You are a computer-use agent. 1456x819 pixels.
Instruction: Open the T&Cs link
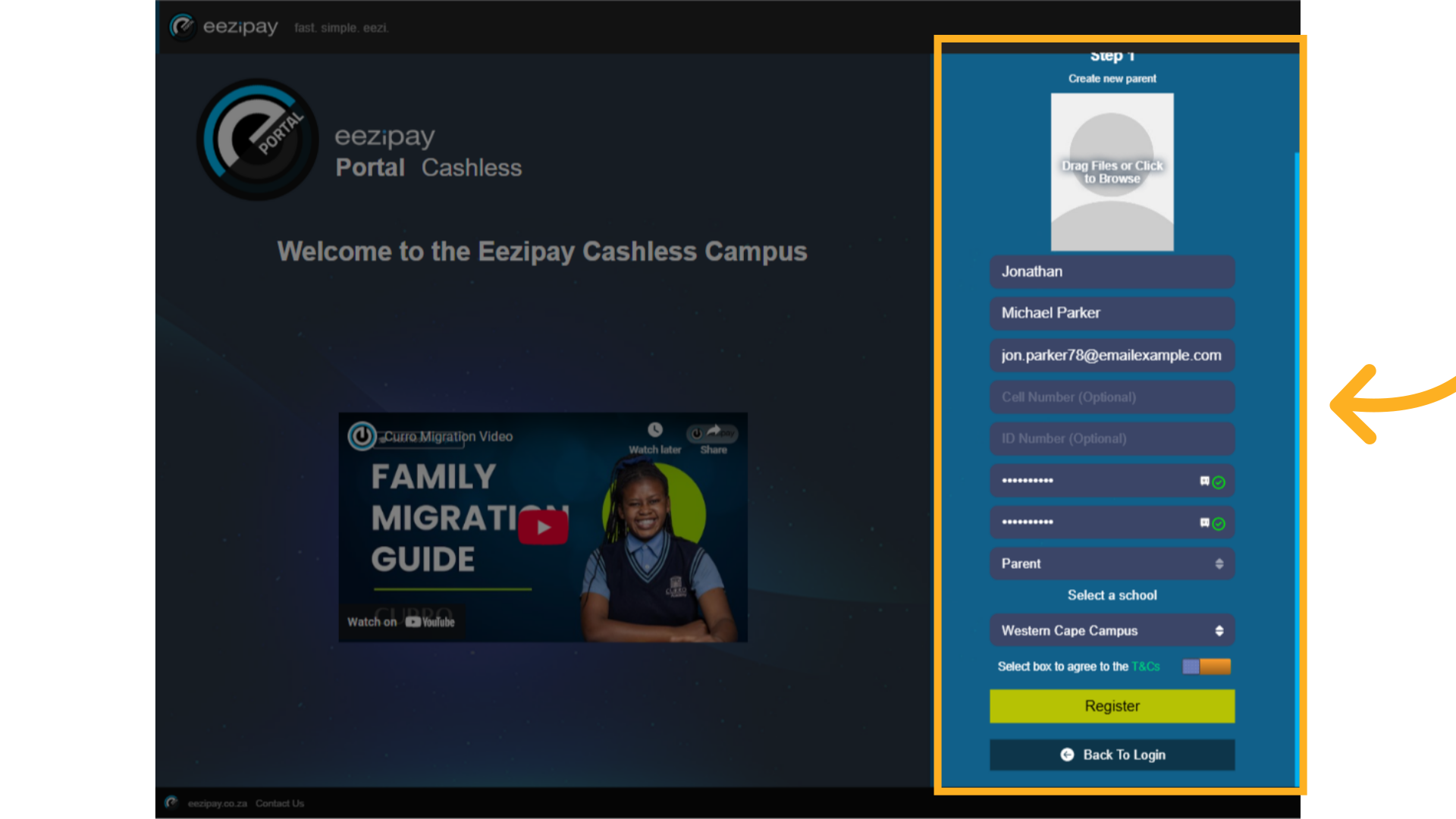click(1145, 667)
